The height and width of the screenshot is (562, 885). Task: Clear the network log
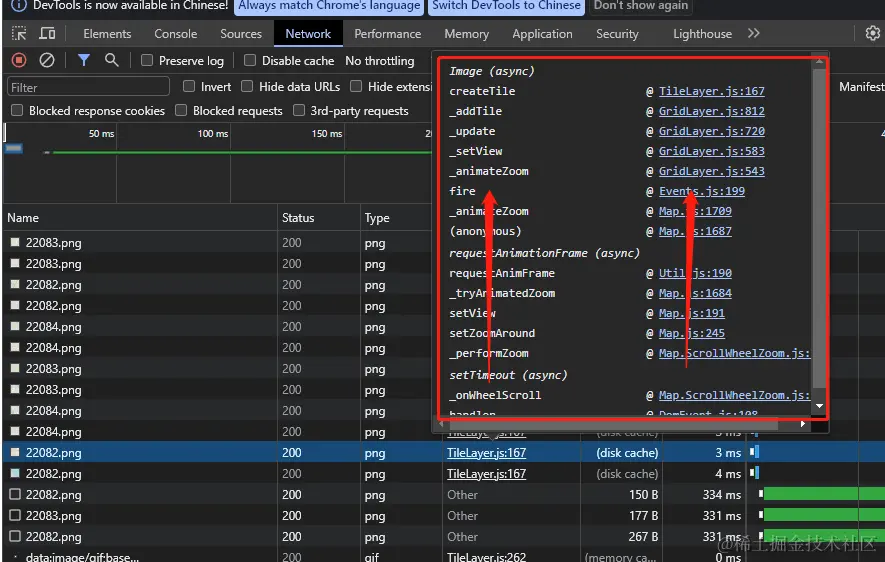[47, 60]
